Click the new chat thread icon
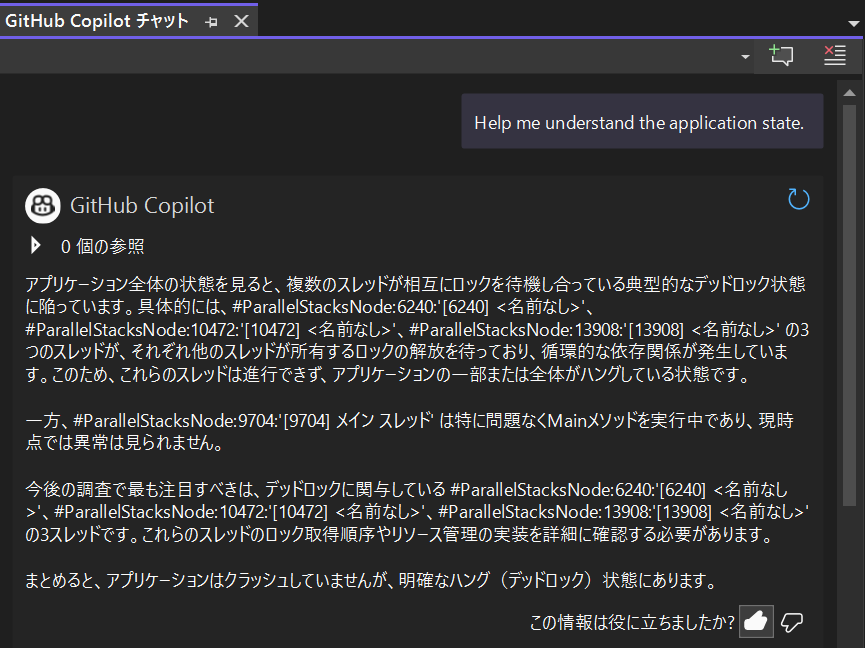Screen dimensions: 865x648 pyautogui.click(x=781, y=55)
